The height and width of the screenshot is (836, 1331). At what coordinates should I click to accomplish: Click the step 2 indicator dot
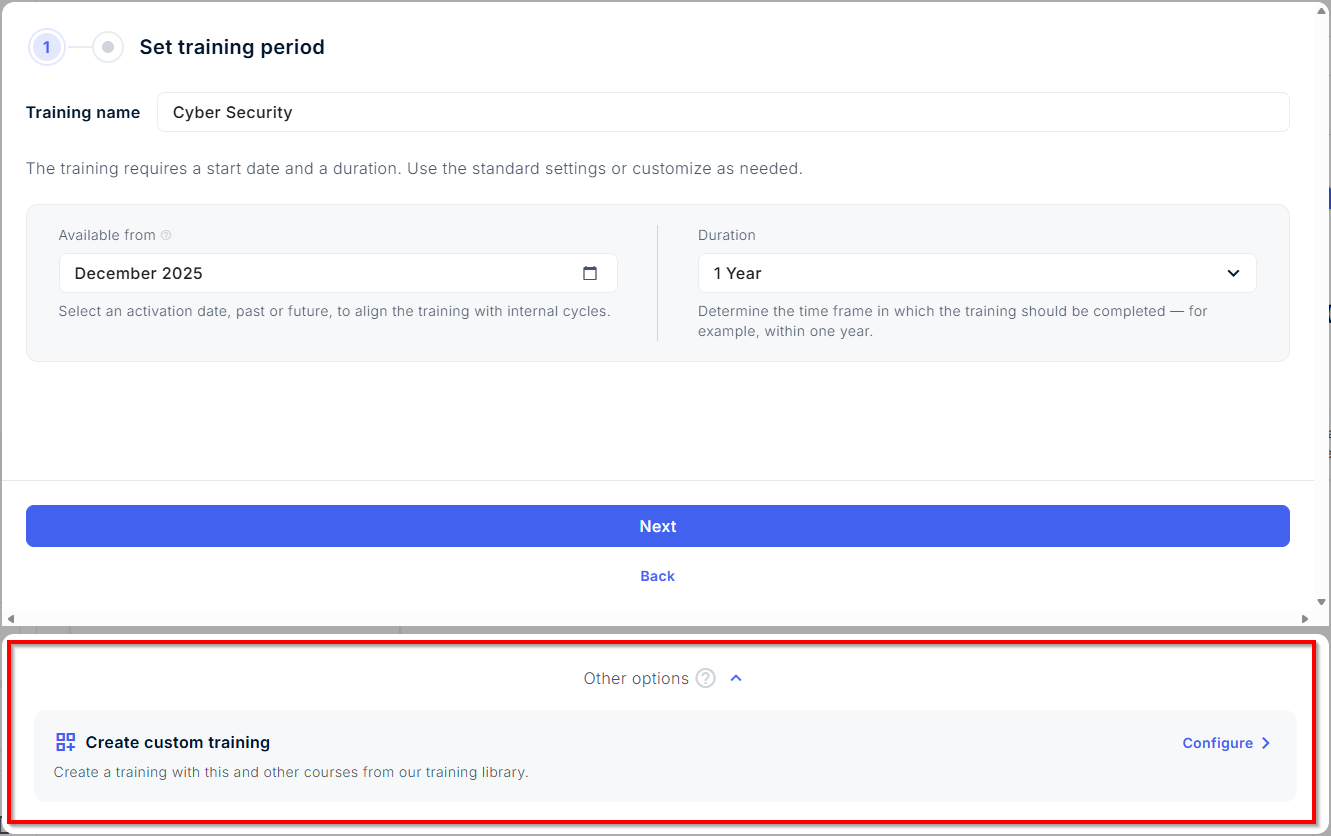[x=108, y=47]
